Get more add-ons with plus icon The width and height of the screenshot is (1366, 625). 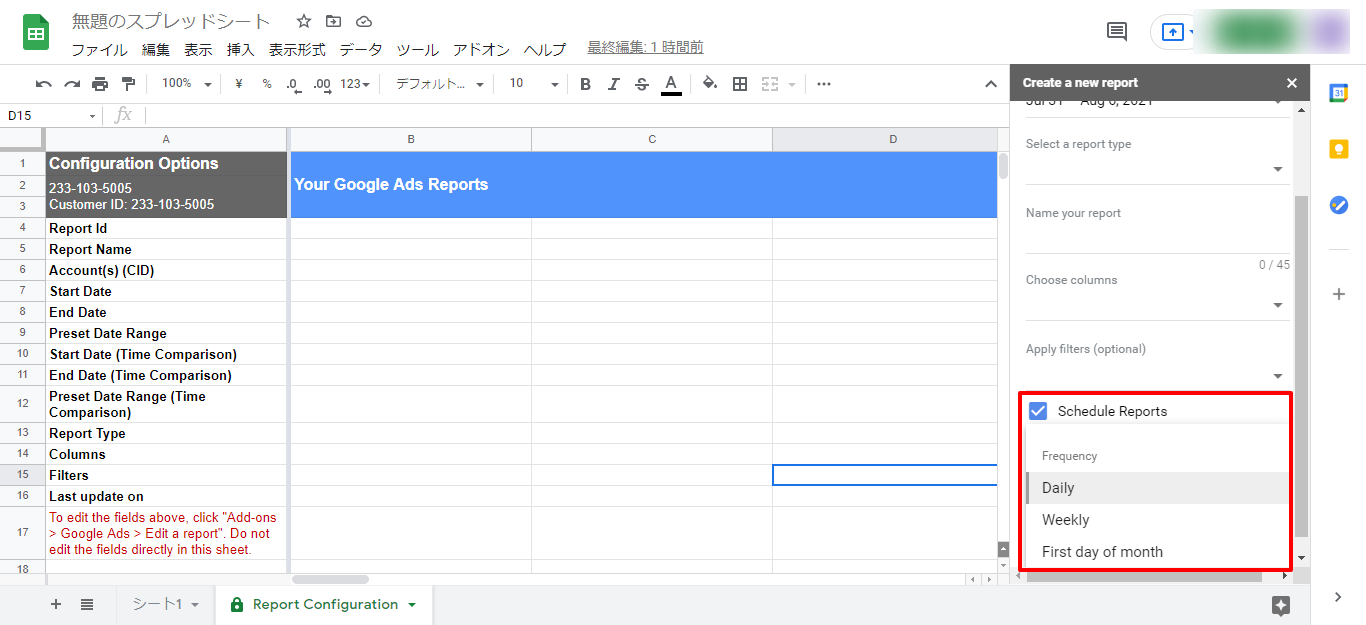point(1338,294)
